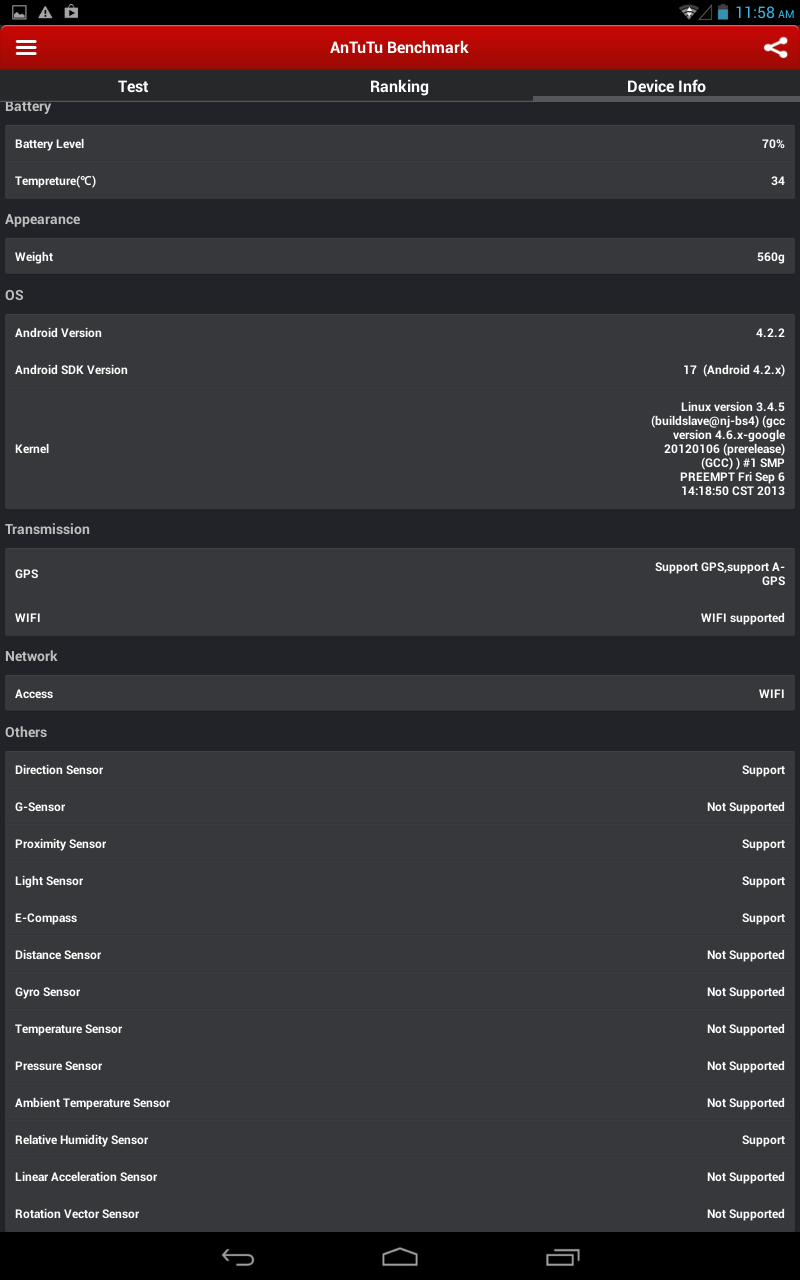Tap the WiFi signal status icon

click(x=688, y=12)
